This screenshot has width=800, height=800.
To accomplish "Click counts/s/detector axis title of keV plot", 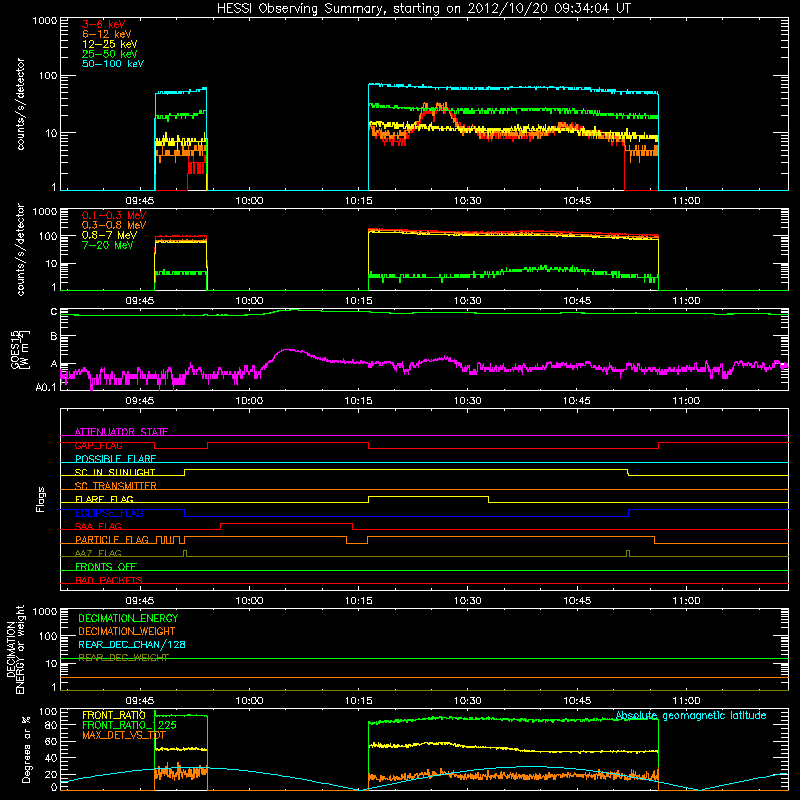I will click(20, 104).
